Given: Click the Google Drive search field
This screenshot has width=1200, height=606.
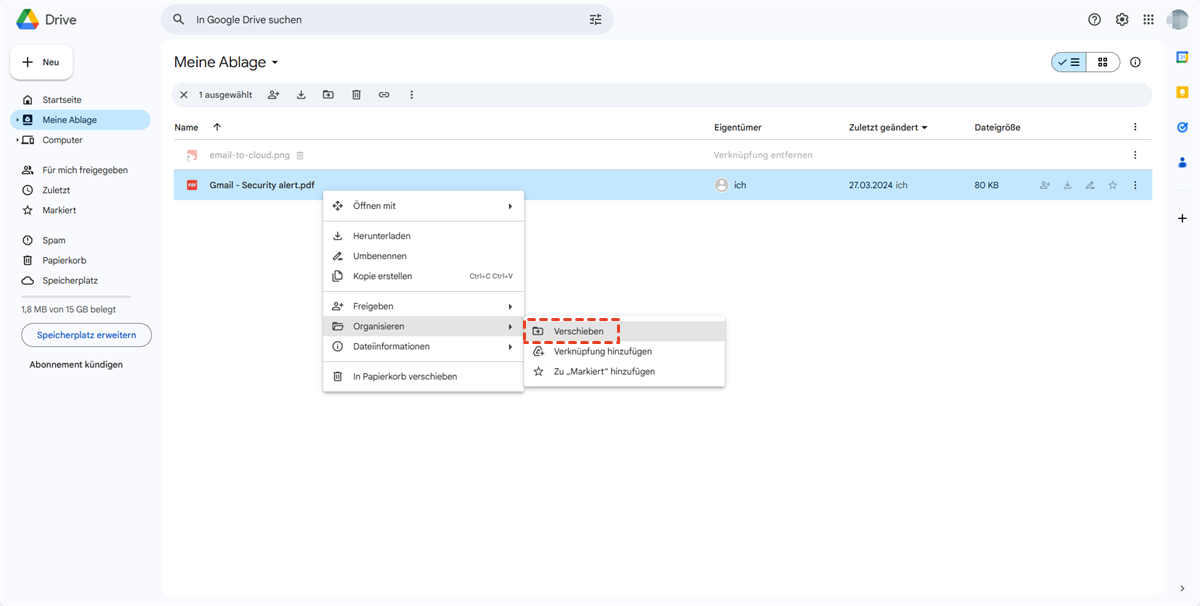Looking at the screenshot, I should [385, 20].
